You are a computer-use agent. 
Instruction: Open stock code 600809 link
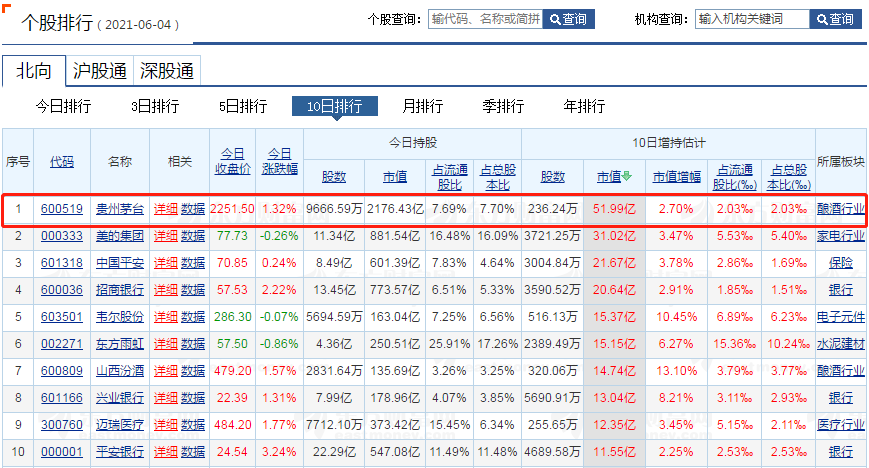[x=62, y=371]
